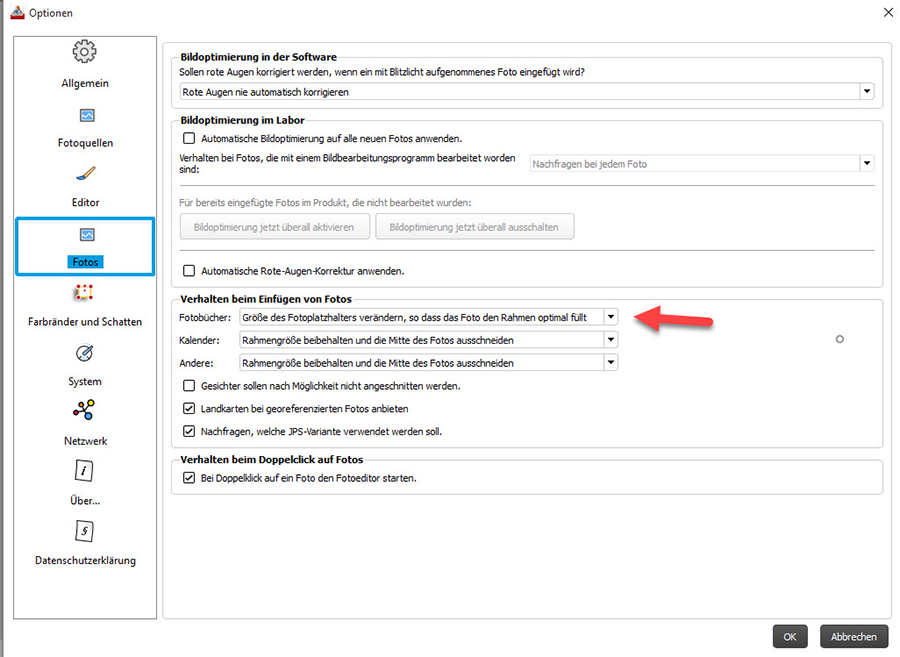900x657 pixels.
Task: Switch to the Allgemein label
Action: click(x=85, y=83)
